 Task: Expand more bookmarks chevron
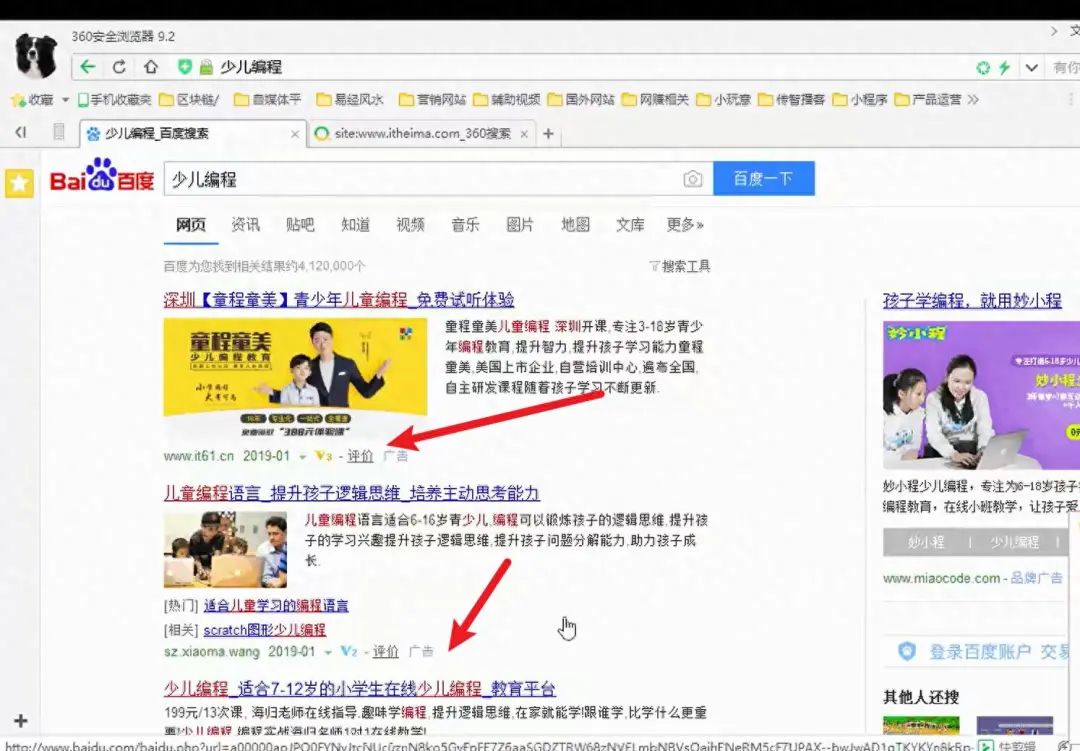(973, 100)
